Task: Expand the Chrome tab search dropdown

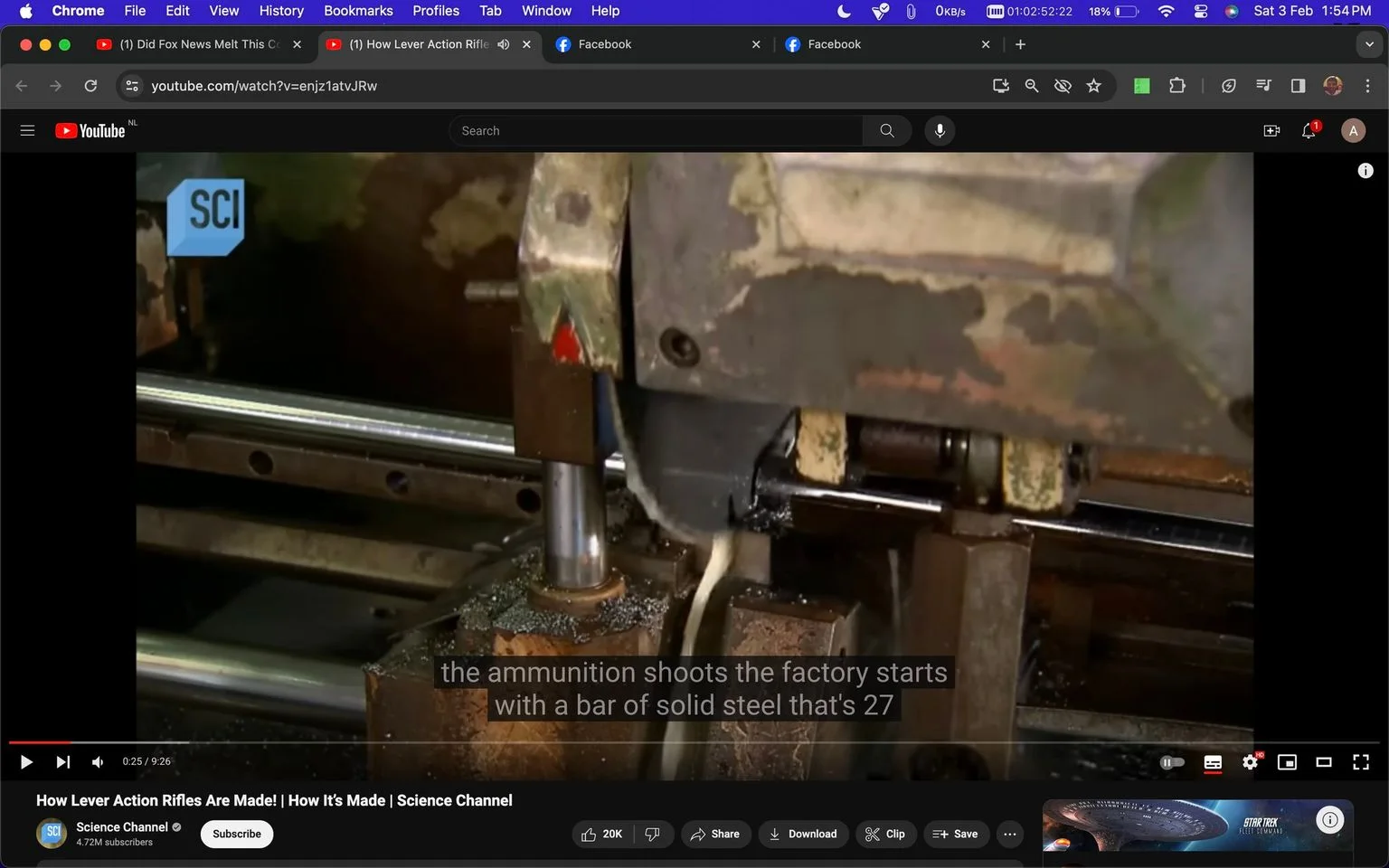Action: tap(1369, 44)
